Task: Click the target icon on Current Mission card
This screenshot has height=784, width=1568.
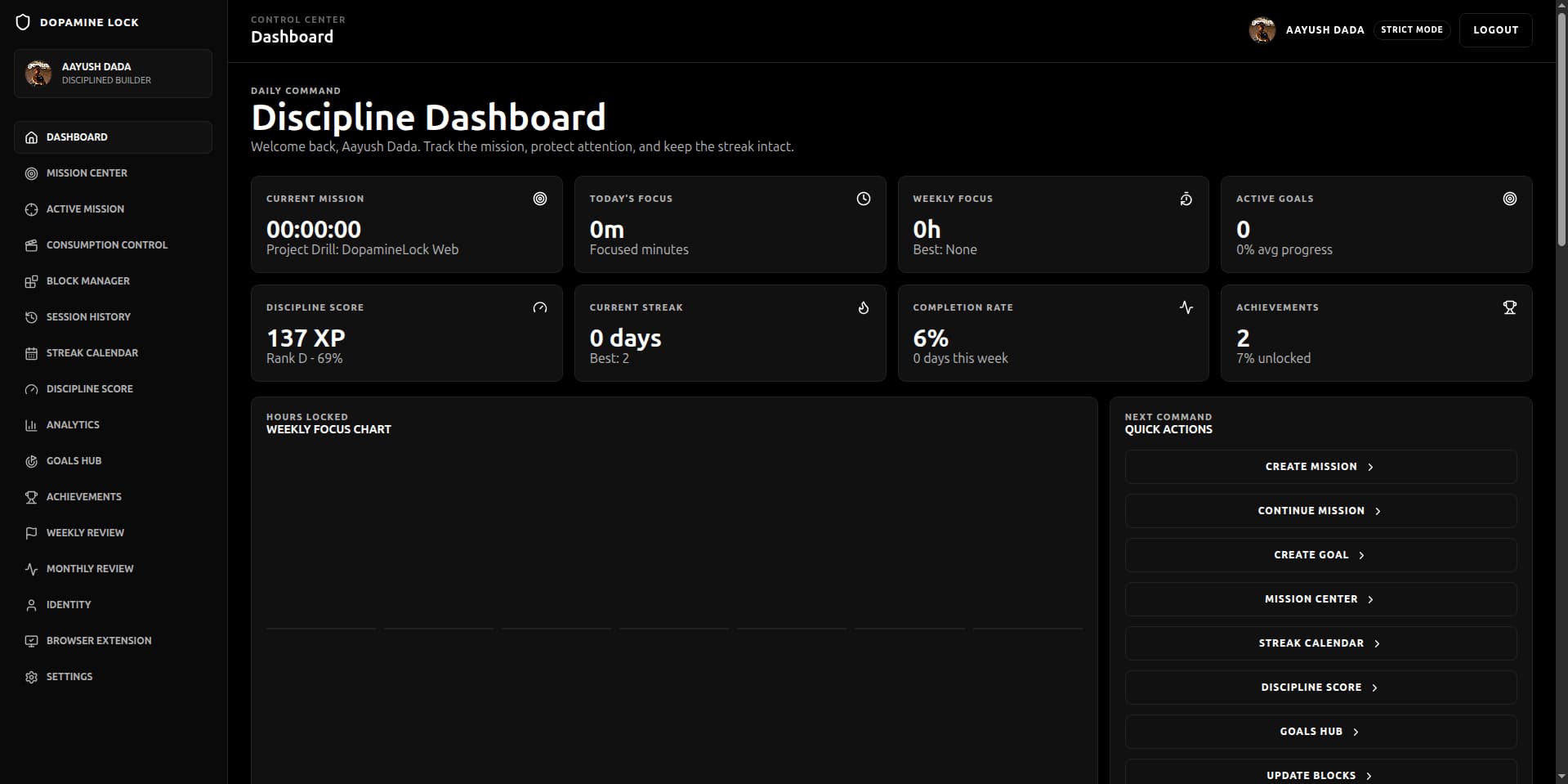Action: tap(540, 199)
